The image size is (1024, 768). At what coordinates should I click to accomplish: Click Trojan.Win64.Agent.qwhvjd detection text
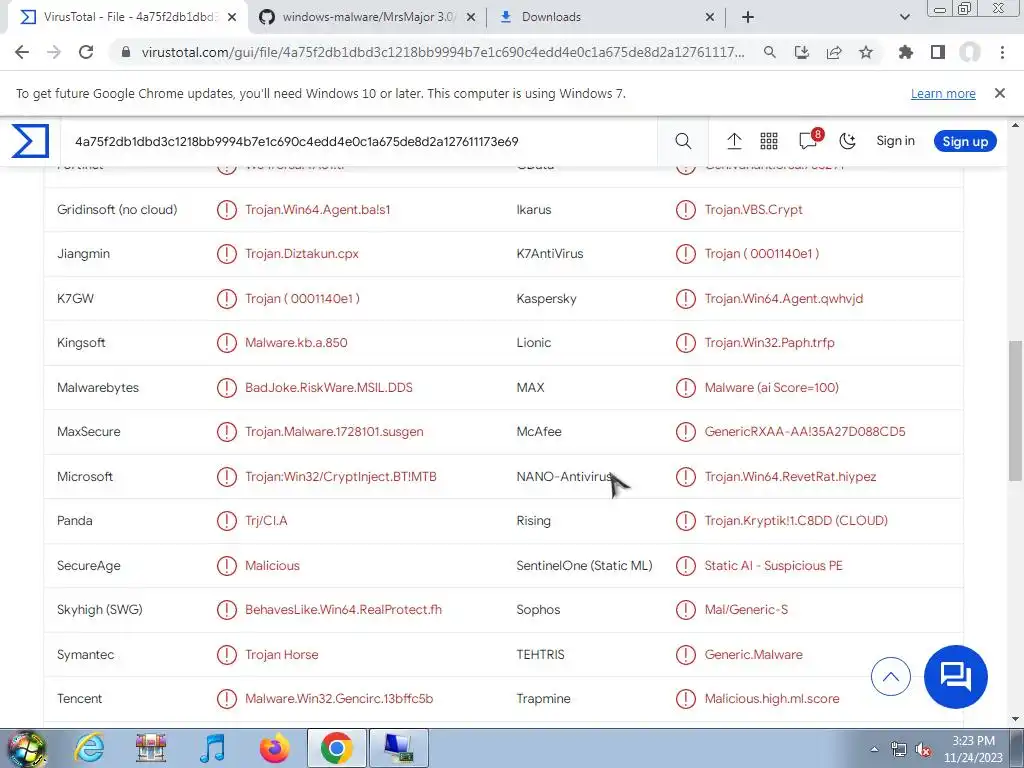(784, 298)
